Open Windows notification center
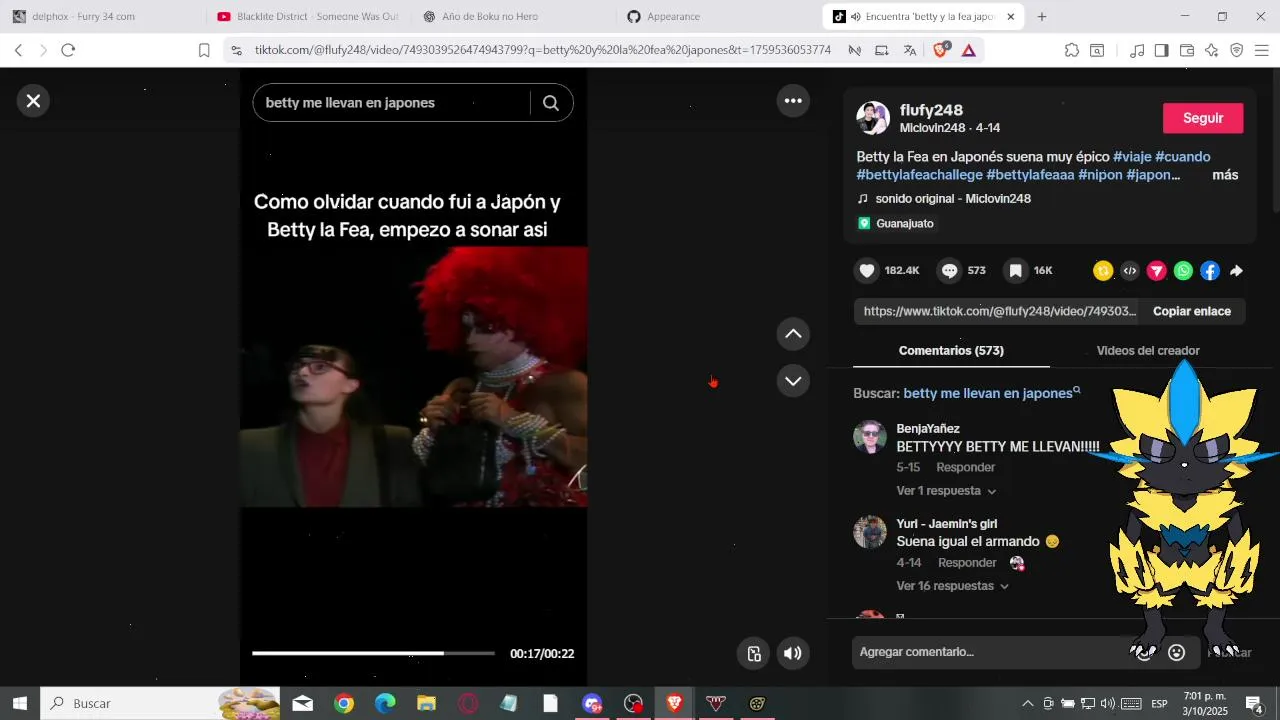Screen dimensions: 1280x720 (x=1254, y=704)
